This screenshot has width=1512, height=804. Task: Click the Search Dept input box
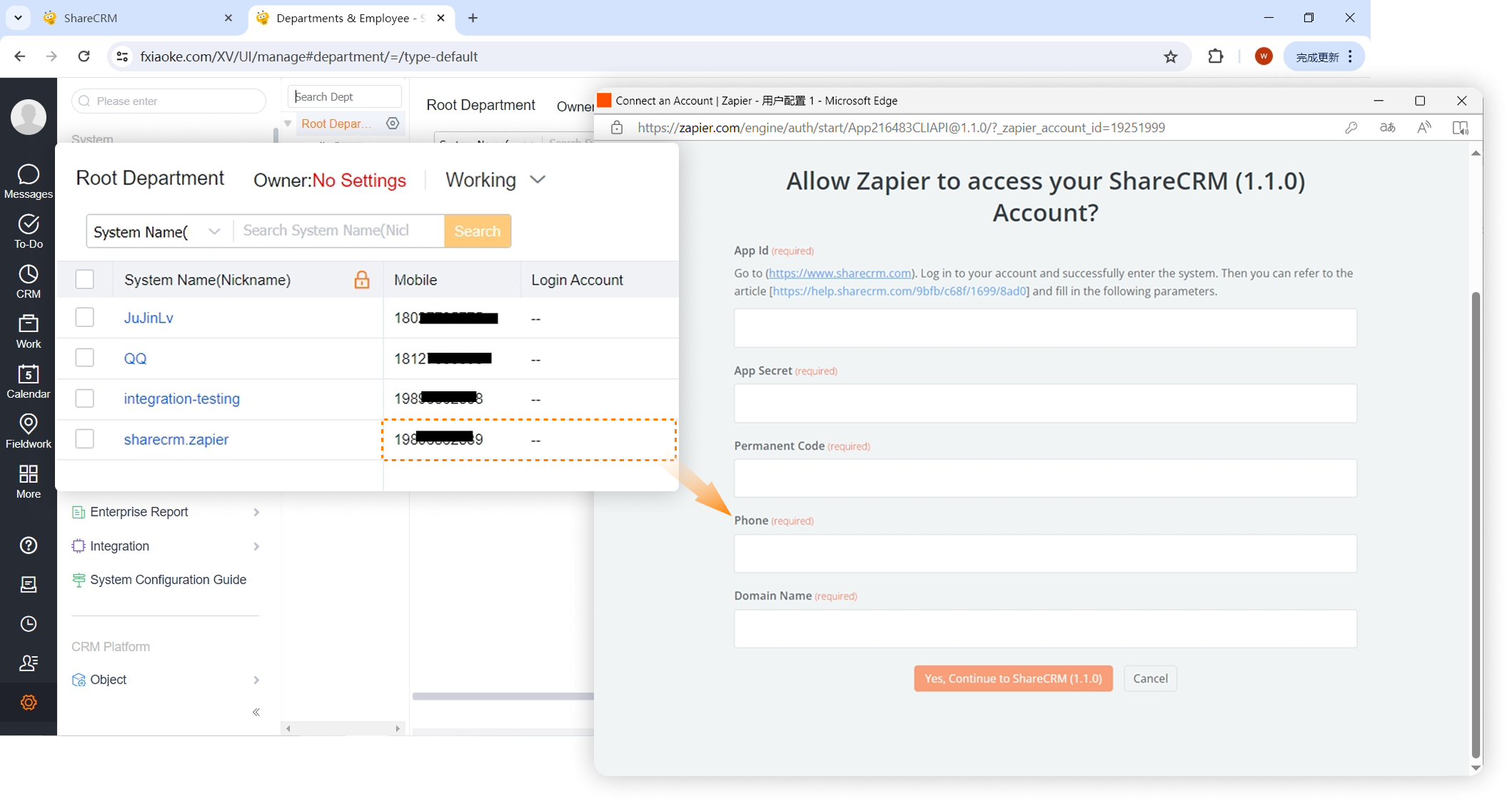pyautogui.click(x=345, y=96)
